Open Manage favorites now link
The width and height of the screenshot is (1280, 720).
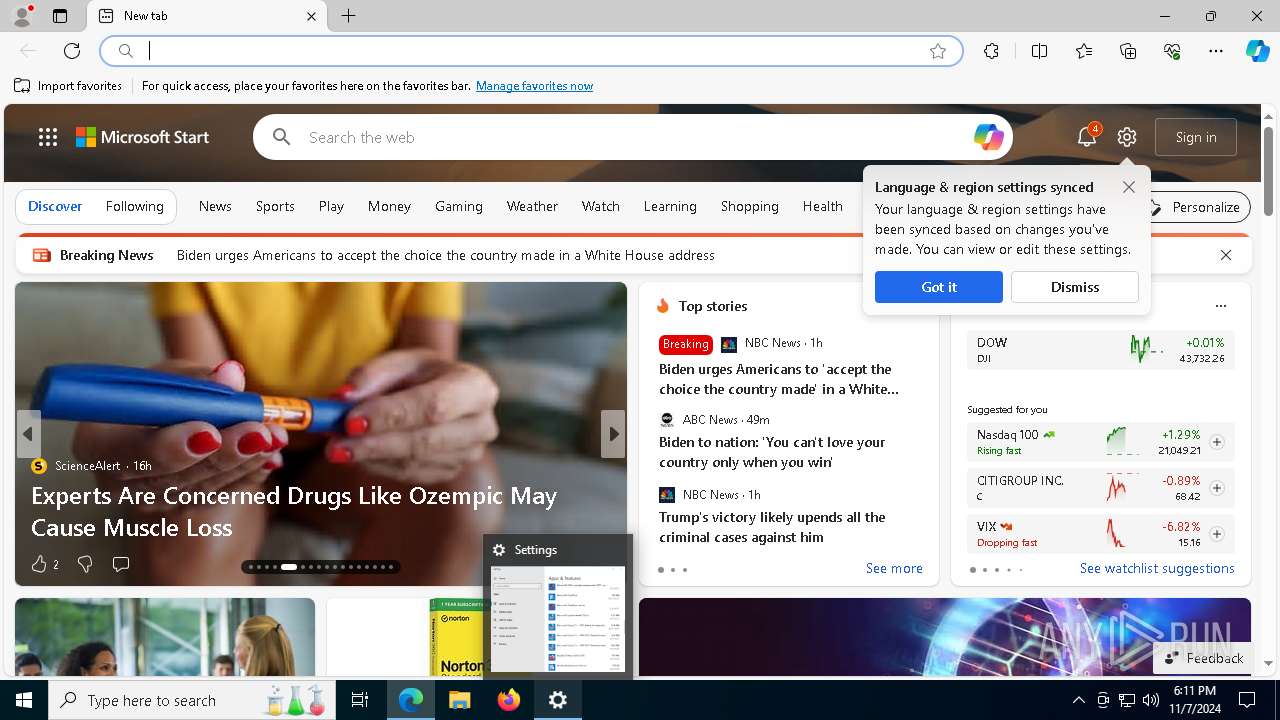coord(534,86)
